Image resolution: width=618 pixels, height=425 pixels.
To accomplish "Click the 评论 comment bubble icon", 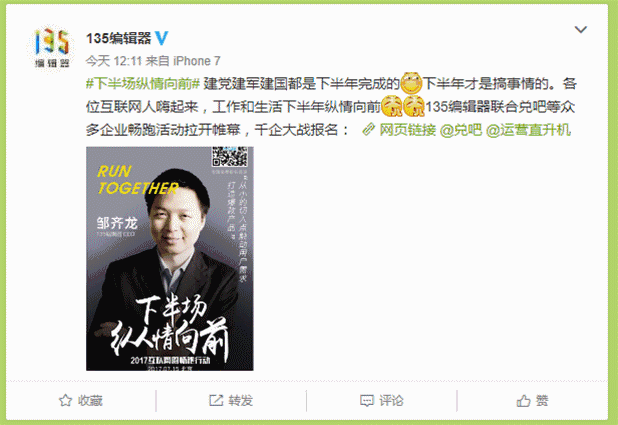I will point(367,401).
